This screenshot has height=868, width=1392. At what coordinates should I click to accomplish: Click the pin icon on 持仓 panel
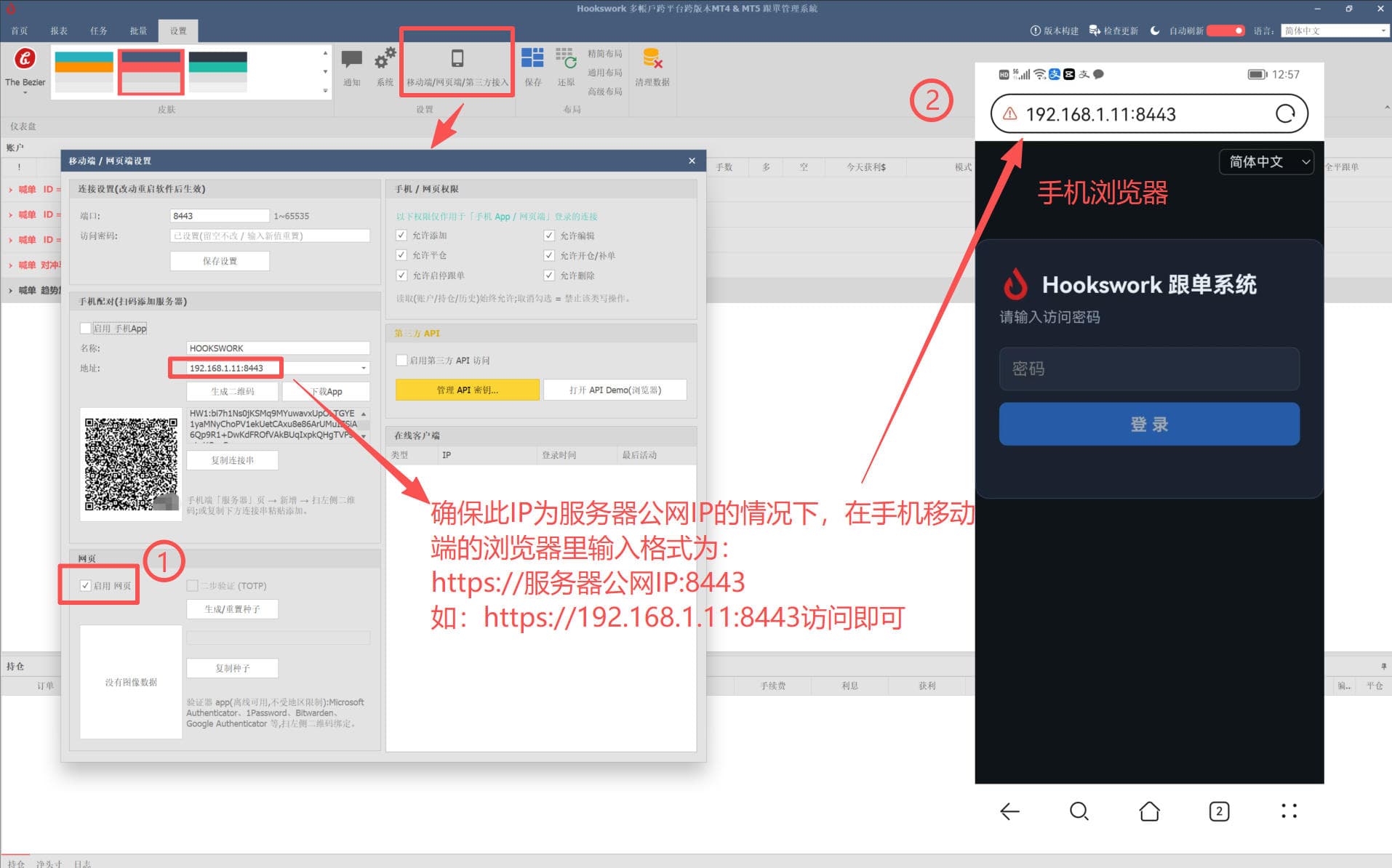1383,666
